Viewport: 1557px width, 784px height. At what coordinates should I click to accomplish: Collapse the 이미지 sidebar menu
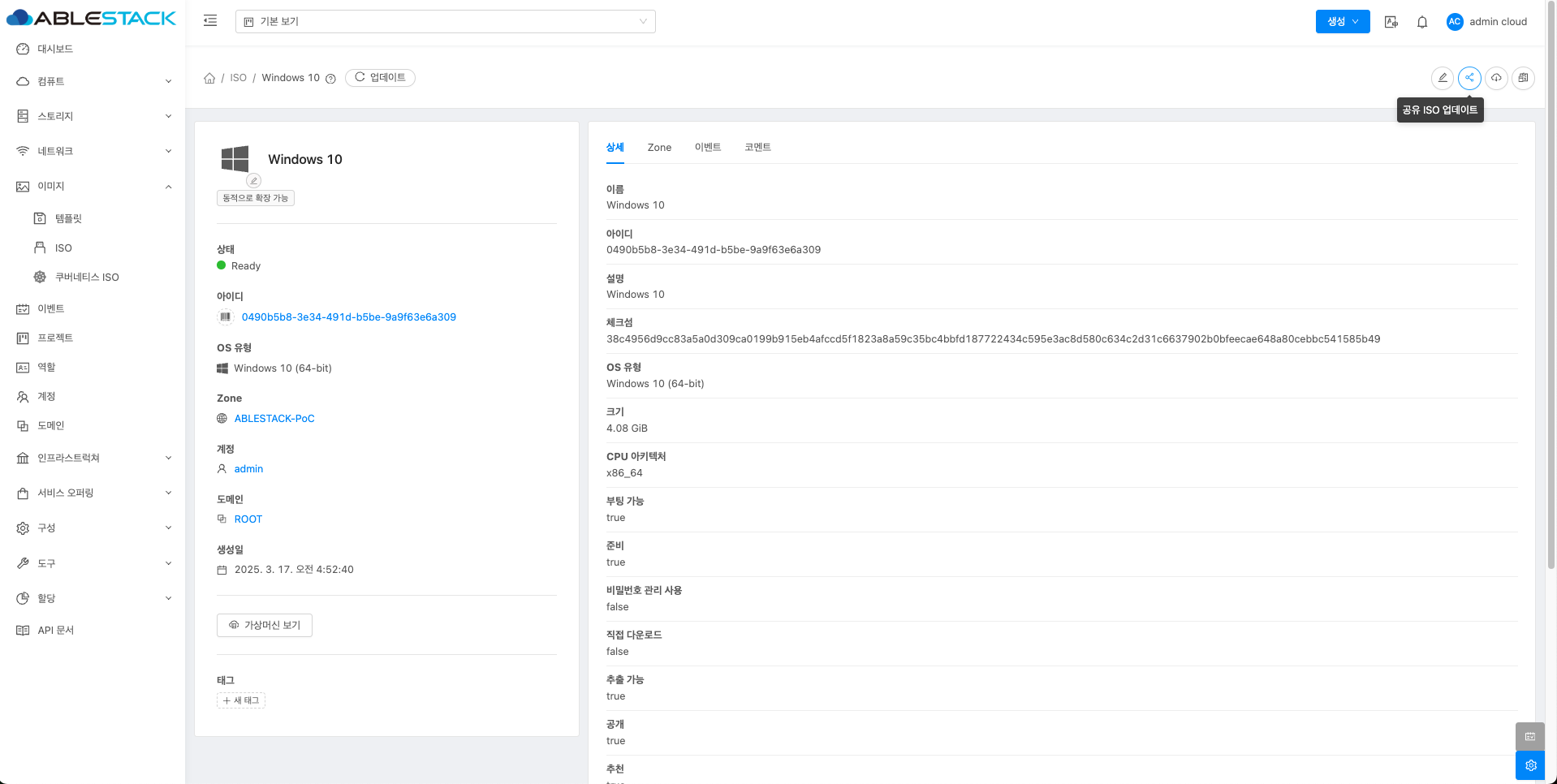[x=93, y=187]
